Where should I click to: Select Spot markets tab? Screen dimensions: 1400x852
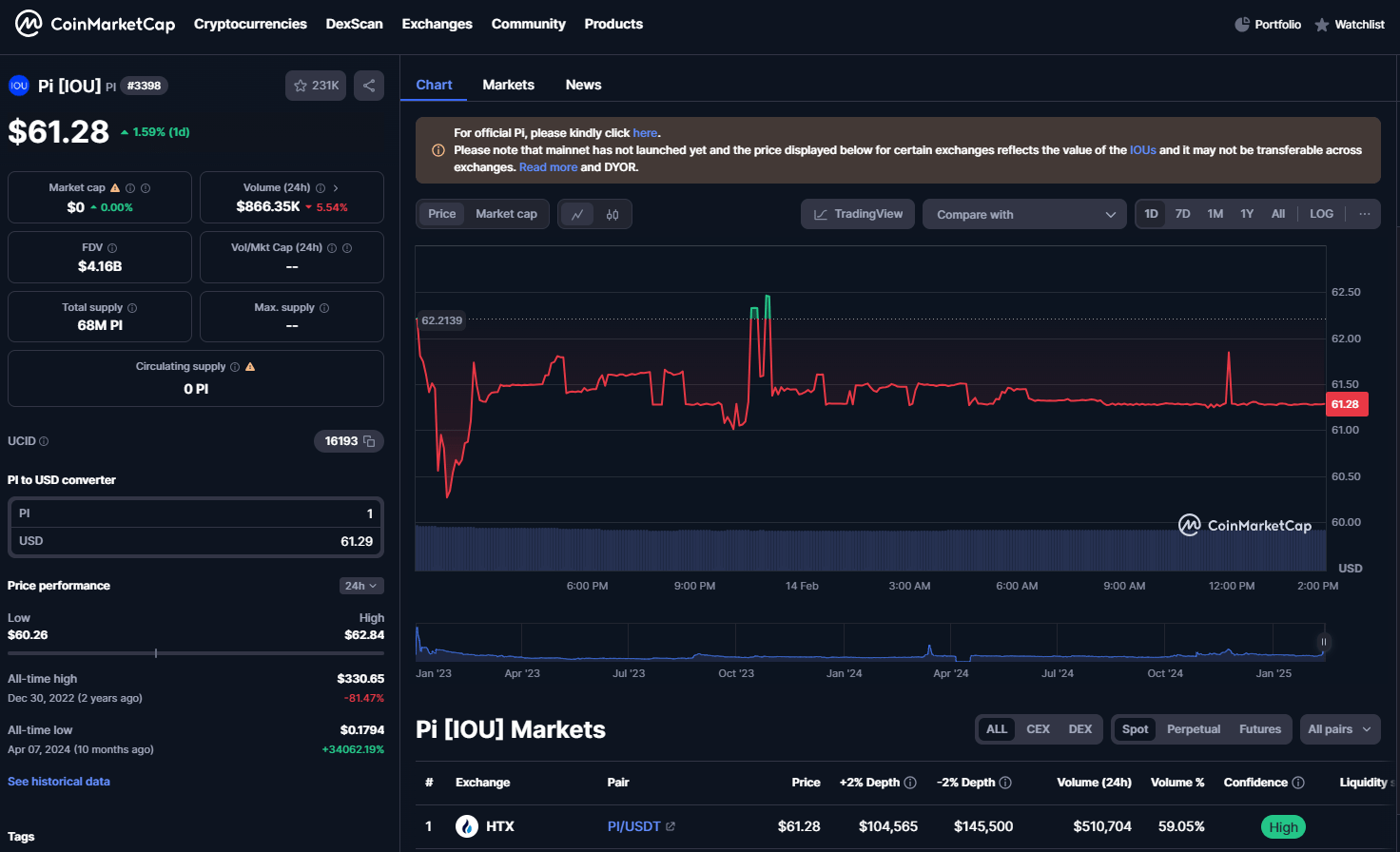[x=1135, y=729]
